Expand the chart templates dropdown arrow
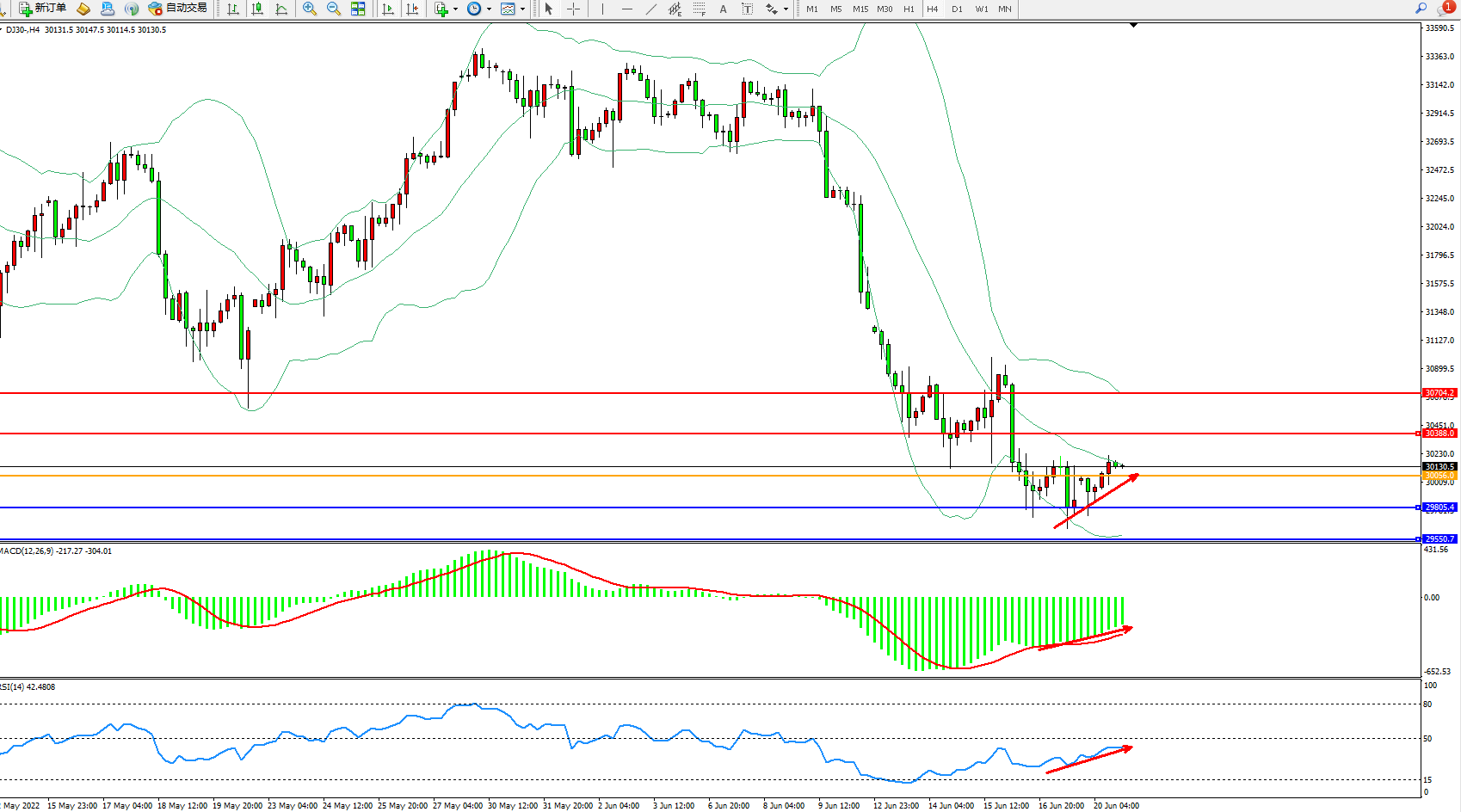Viewport: 1461px width, 812px height. (522, 9)
